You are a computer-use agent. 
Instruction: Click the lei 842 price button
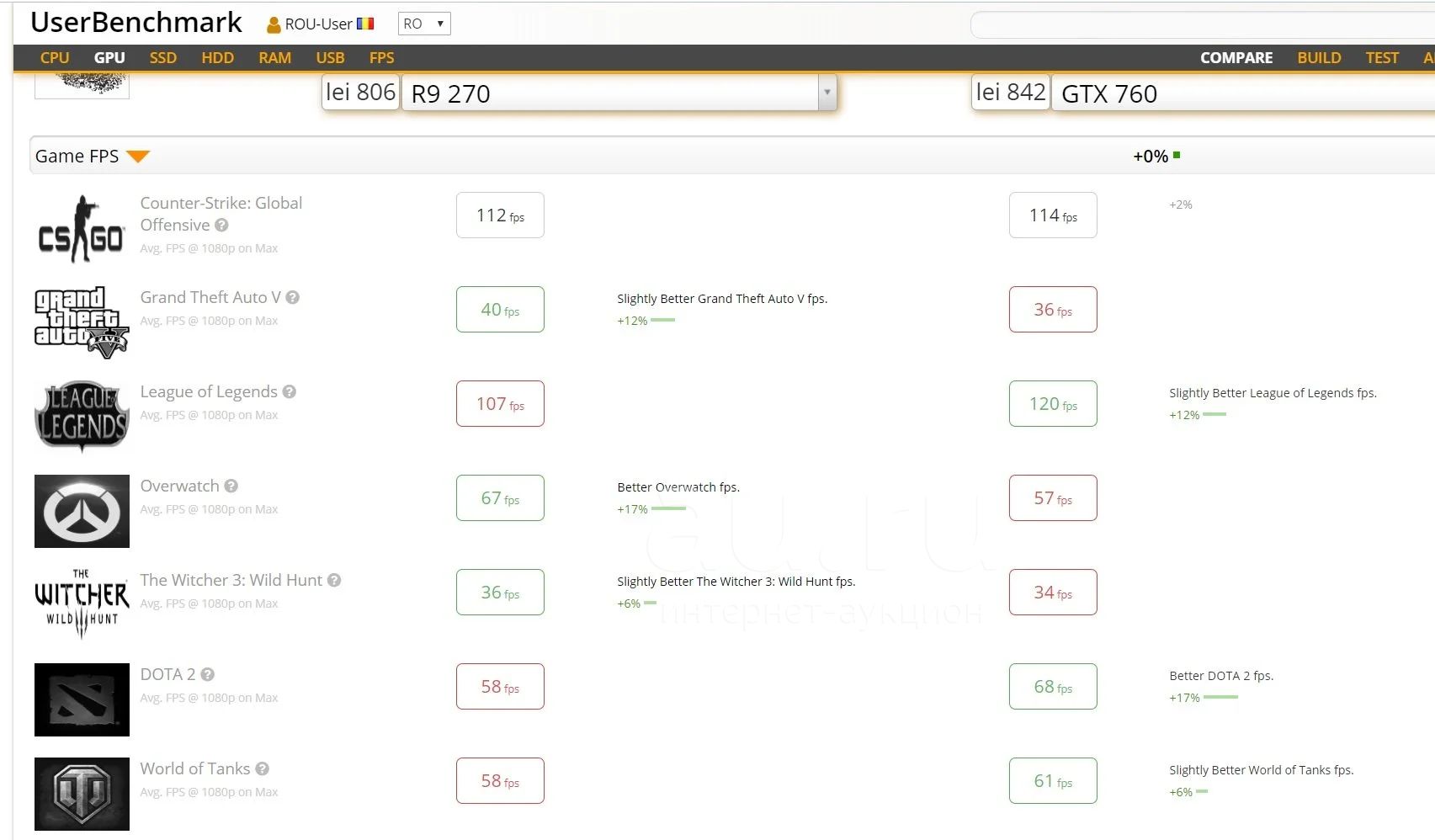pyautogui.click(x=1011, y=92)
